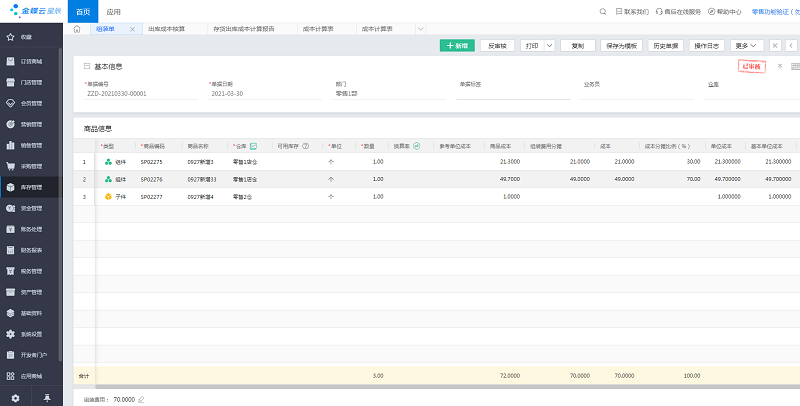Click the 收藏 star icon
800x406 pixels.
(12, 37)
